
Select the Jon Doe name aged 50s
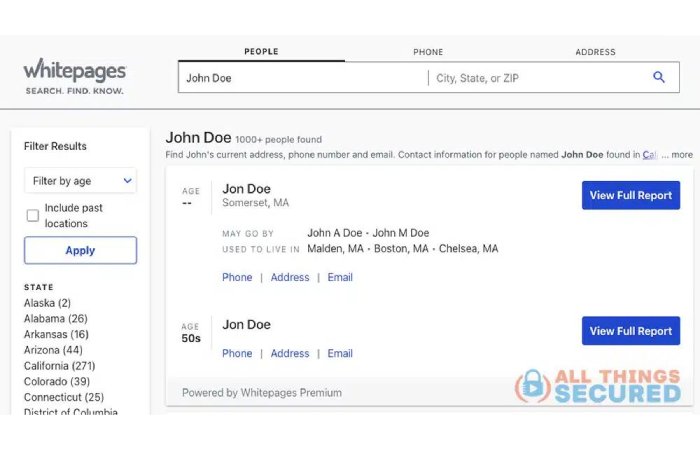(246, 325)
